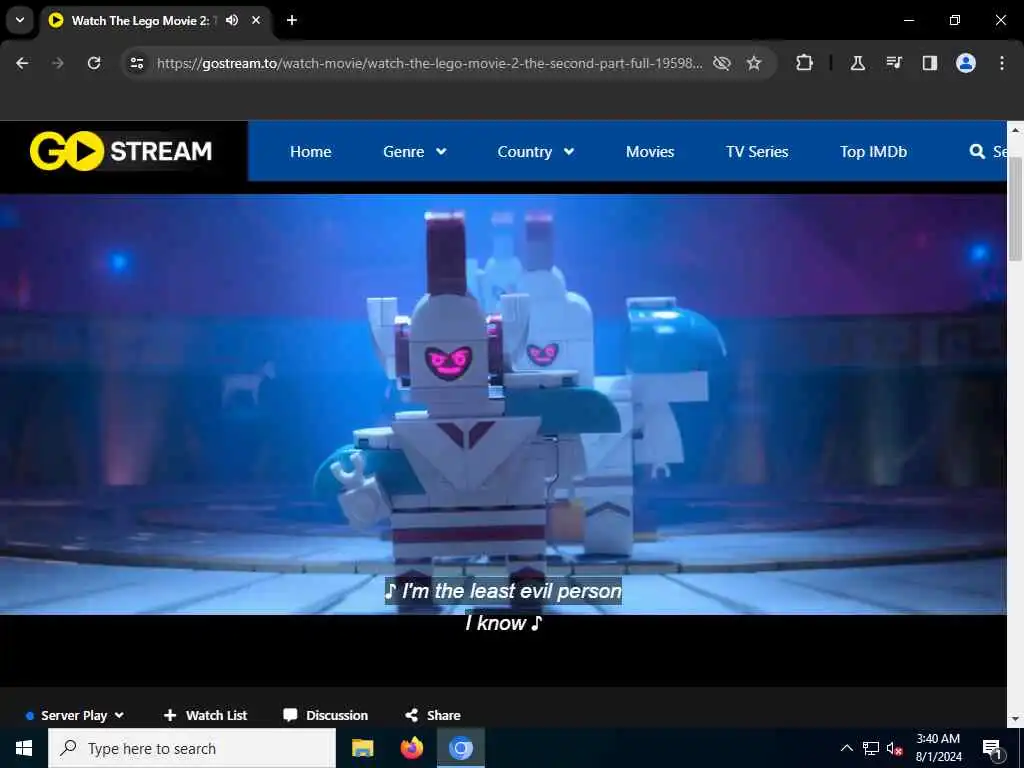Open the Home menu item
The width and height of the screenshot is (1024, 768).
click(x=310, y=152)
